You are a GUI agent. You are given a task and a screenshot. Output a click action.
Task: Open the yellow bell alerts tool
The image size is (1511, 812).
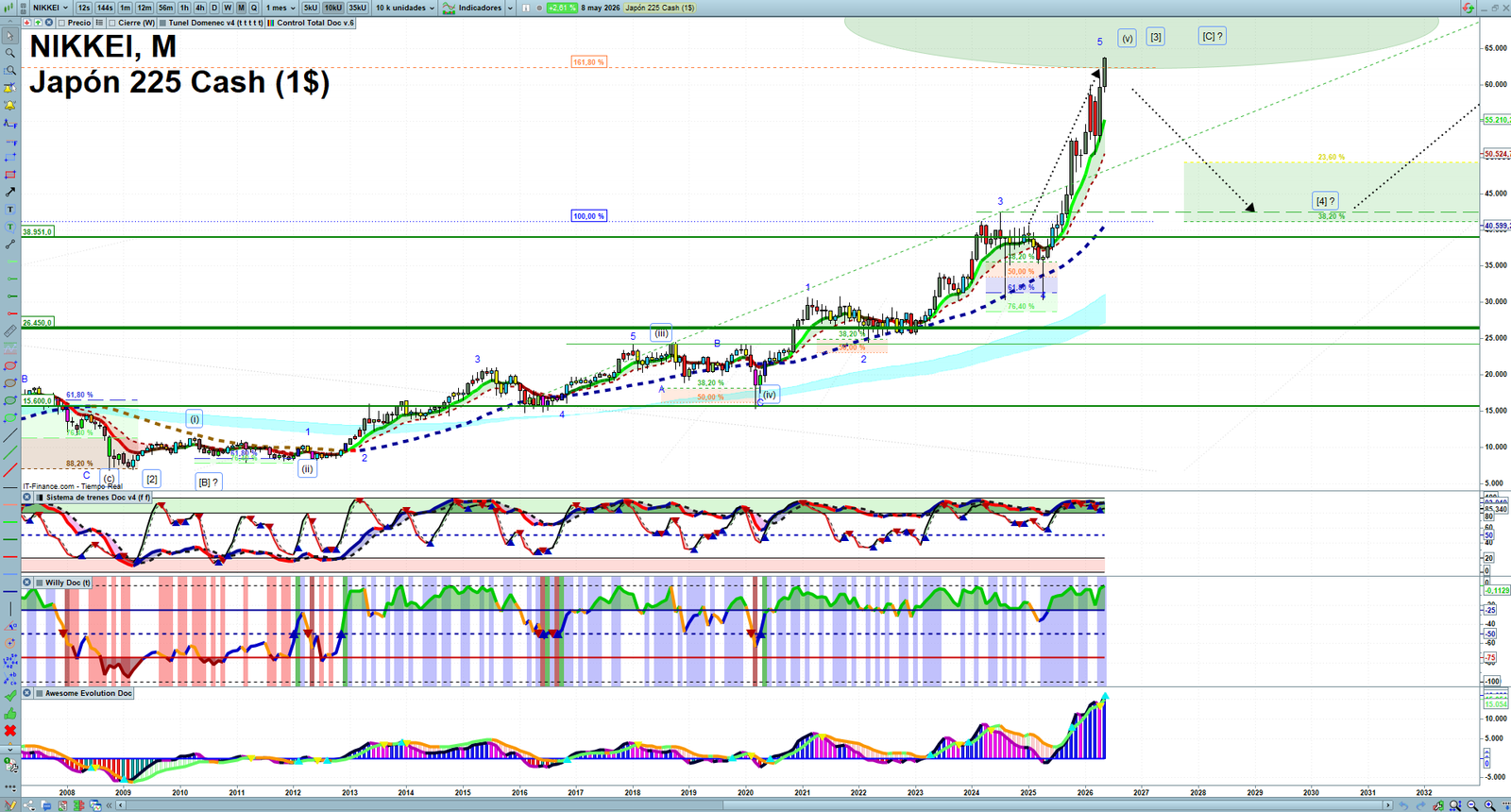click(x=10, y=105)
